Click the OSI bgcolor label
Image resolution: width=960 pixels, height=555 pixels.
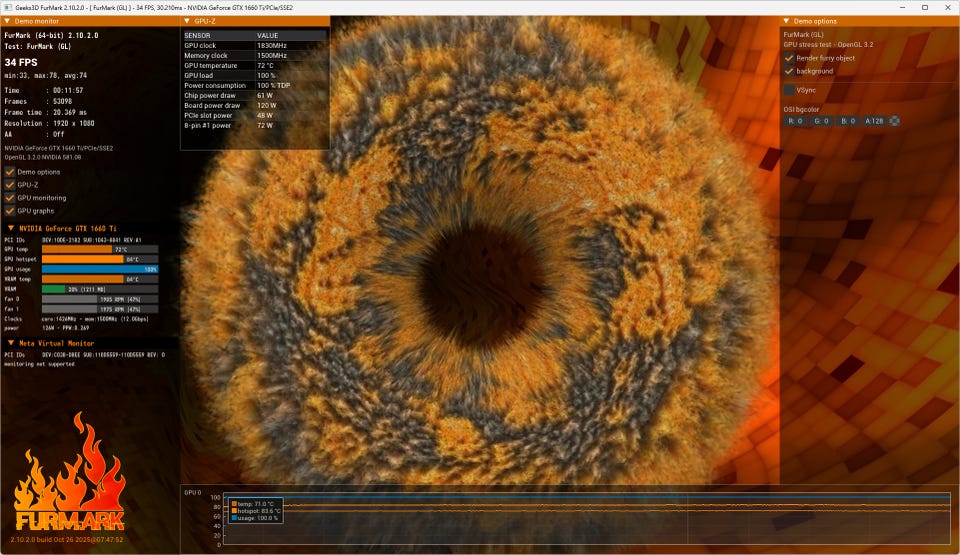point(801,109)
